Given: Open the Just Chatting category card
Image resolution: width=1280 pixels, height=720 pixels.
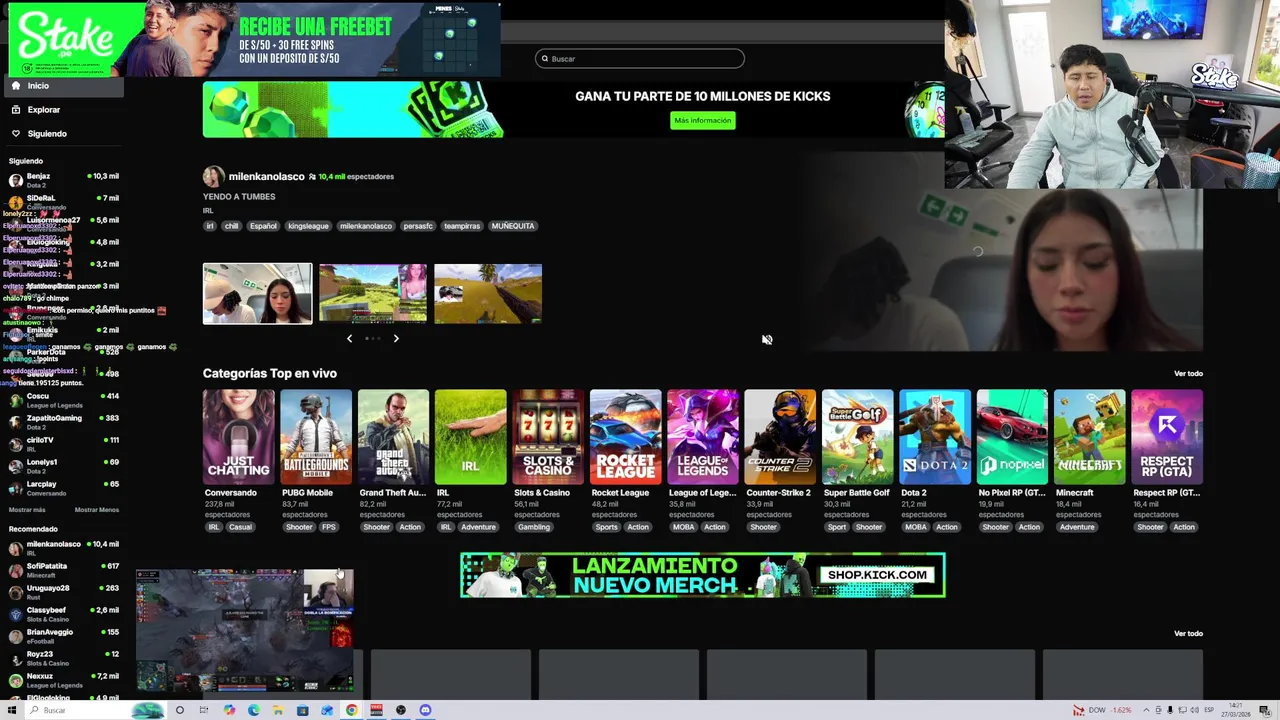Looking at the screenshot, I should 238,437.
